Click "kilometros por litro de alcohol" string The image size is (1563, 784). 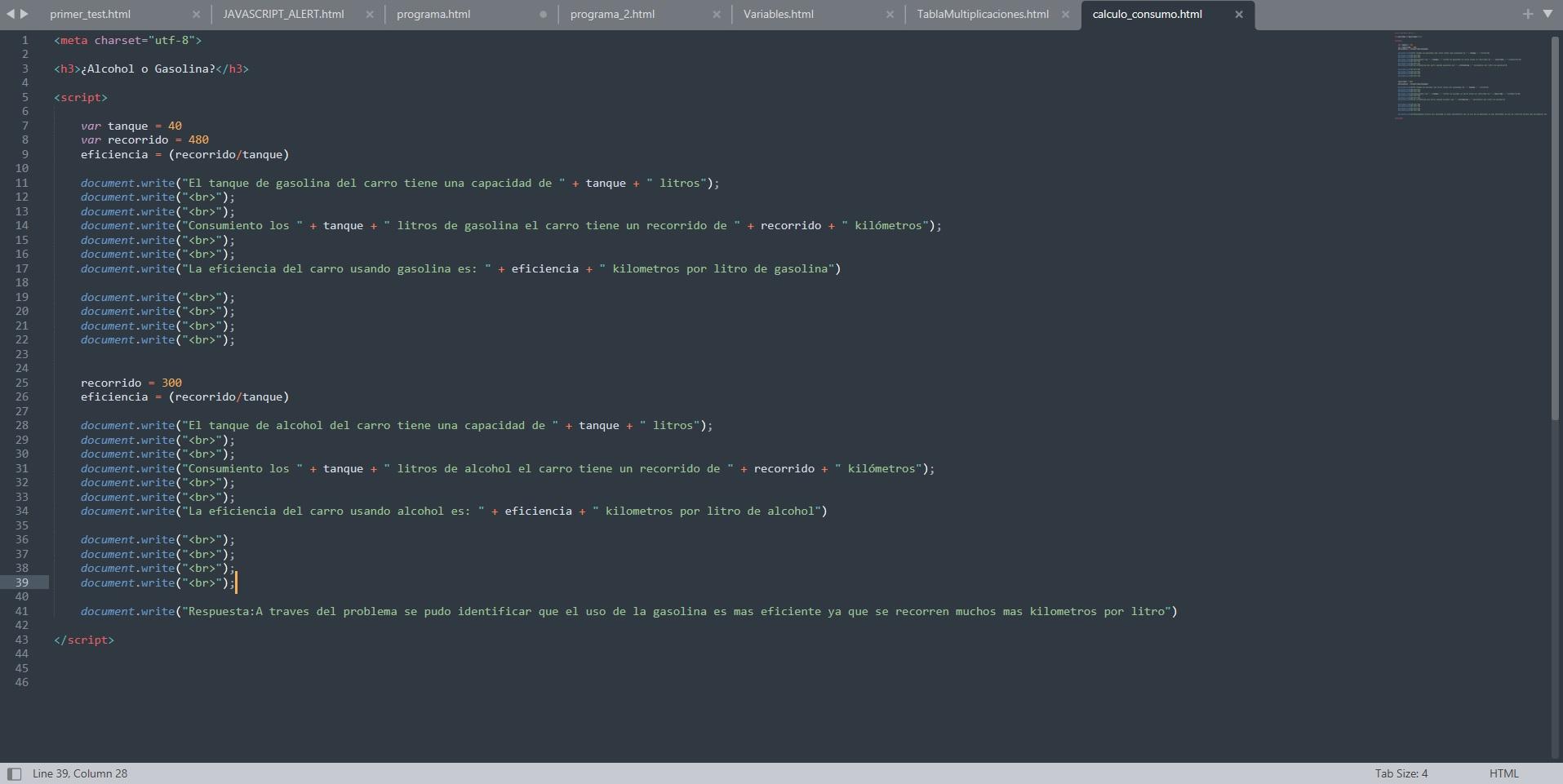tap(707, 511)
